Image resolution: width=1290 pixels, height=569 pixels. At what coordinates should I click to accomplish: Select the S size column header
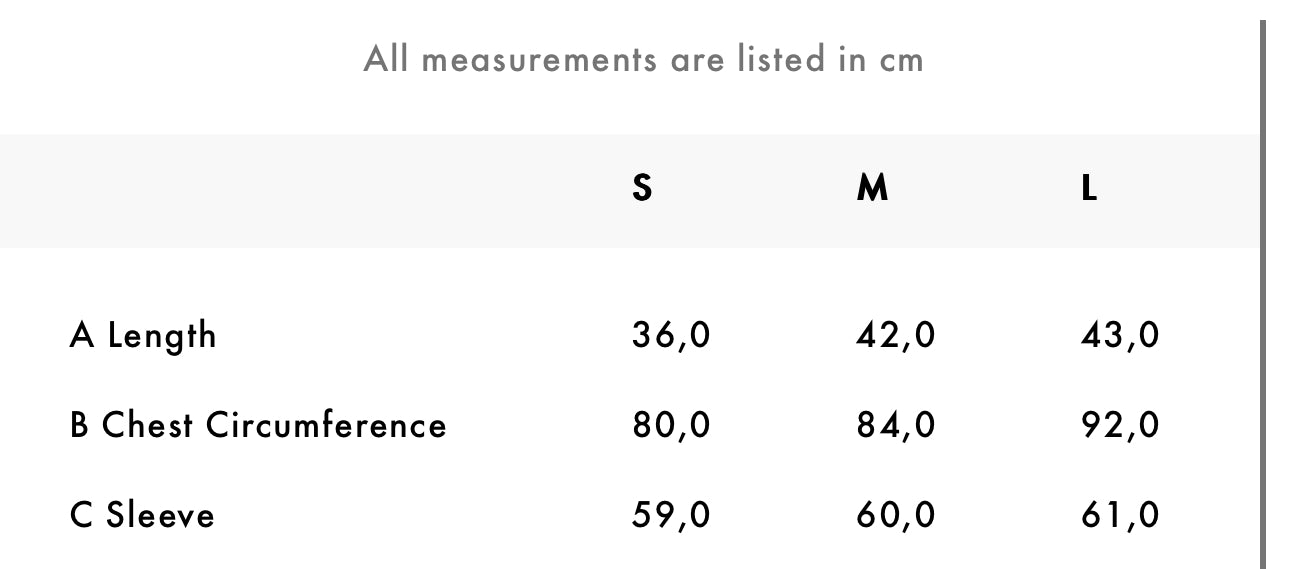(x=642, y=188)
